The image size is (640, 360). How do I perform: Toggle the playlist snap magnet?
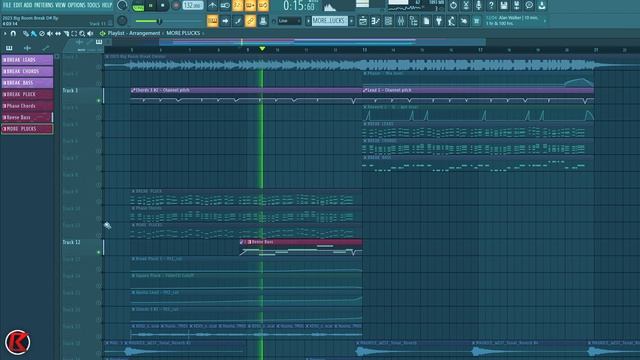click(13, 33)
